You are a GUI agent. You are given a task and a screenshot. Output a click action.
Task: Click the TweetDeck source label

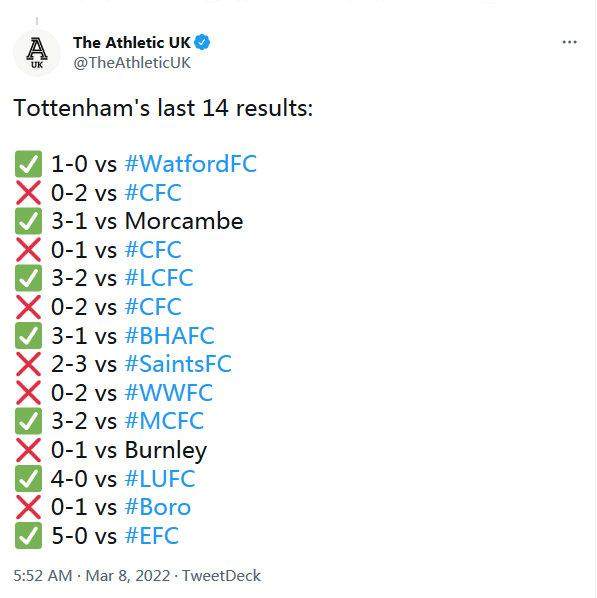(221, 576)
